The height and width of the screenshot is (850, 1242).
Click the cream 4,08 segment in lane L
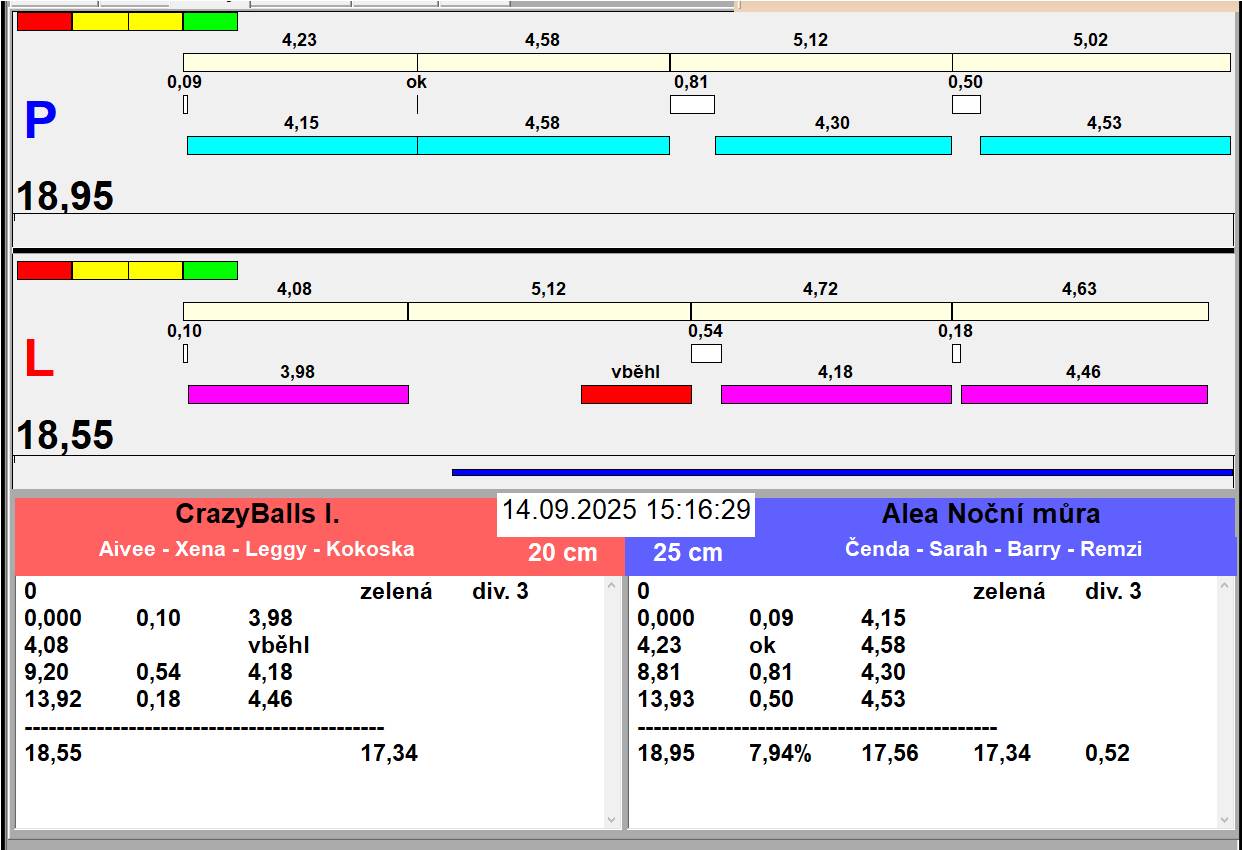pos(295,311)
